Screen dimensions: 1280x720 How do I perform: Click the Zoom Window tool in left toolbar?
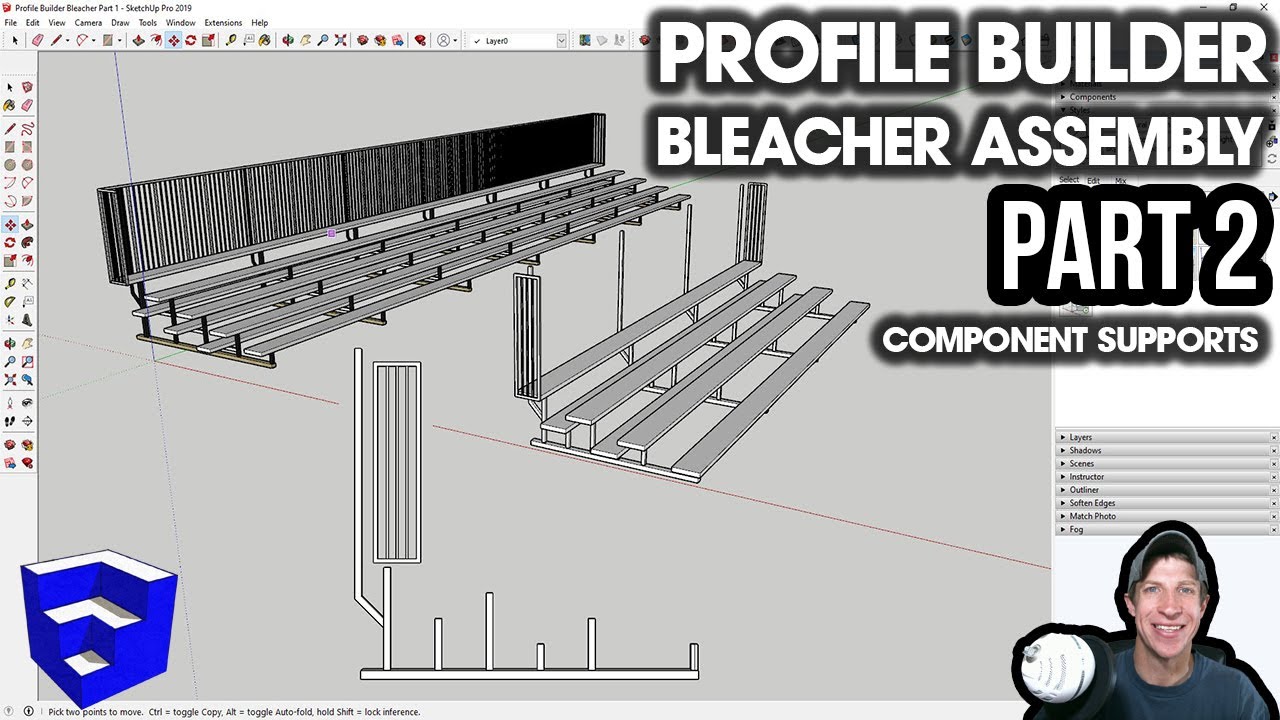[27, 362]
